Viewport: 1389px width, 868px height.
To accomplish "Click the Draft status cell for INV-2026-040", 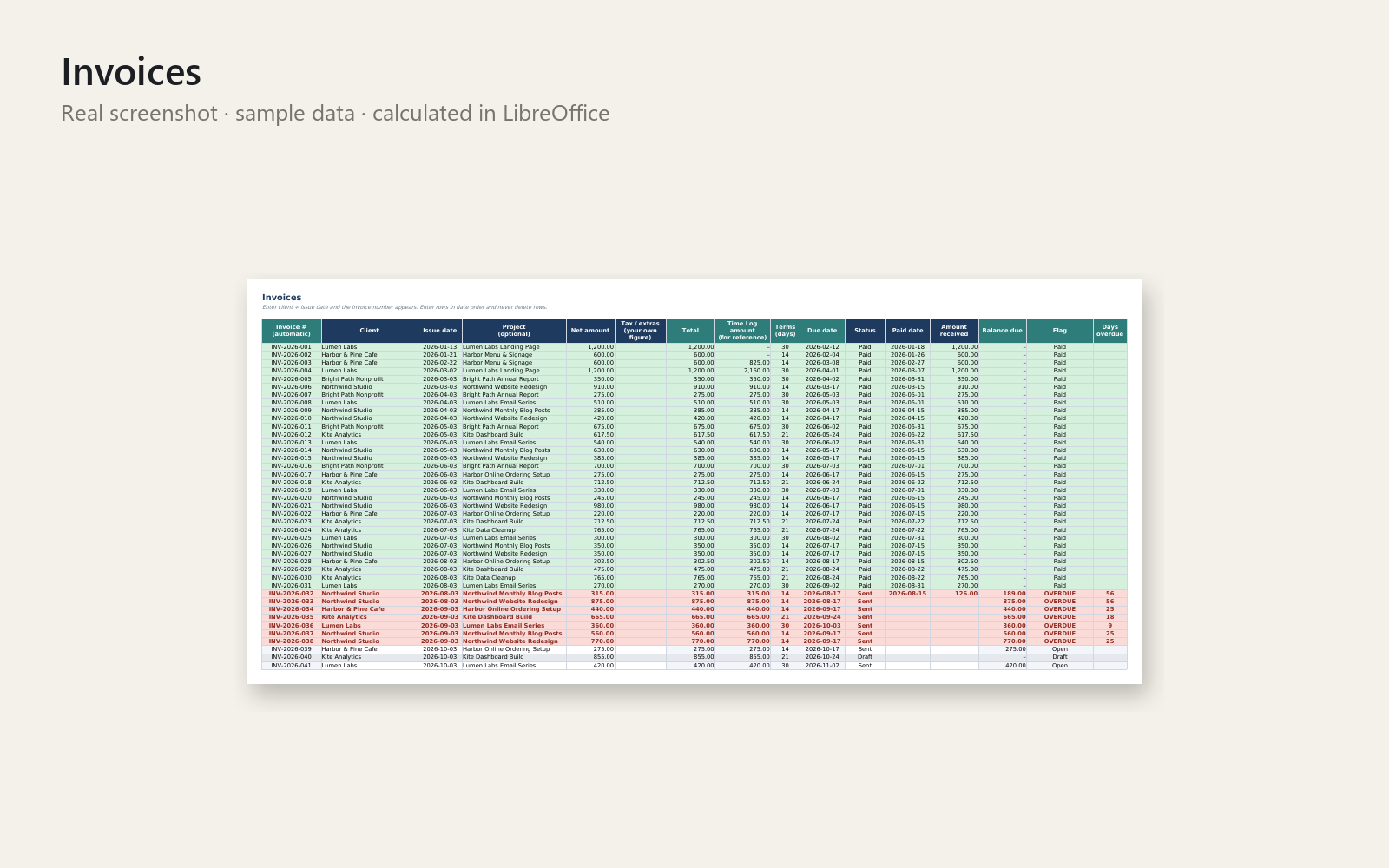I will (866, 657).
